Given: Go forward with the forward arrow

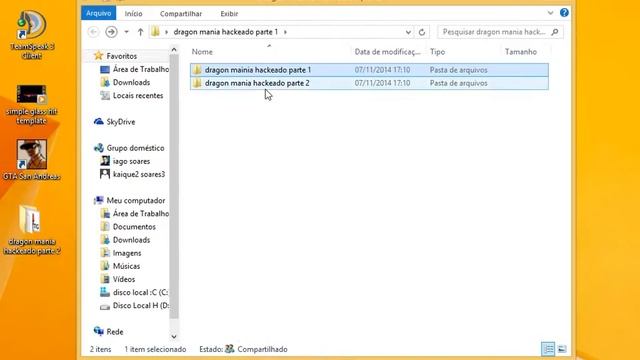Looking at the screenshot, I should 111,32.
